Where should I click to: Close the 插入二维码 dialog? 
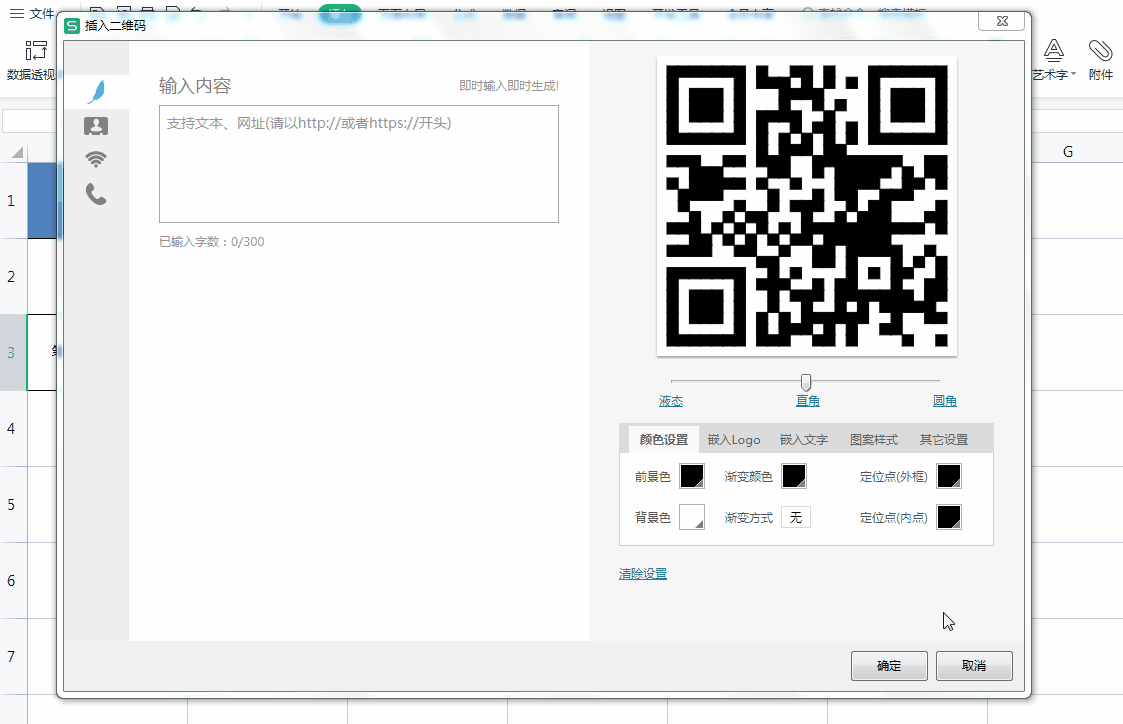click(x=1002, y=21)
